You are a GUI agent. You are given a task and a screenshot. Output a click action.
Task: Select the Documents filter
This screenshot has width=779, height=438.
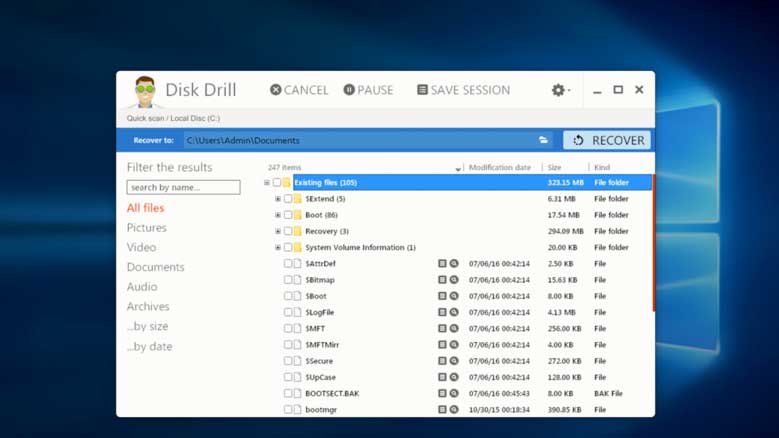pyautogui.click(x=155, y=267)
